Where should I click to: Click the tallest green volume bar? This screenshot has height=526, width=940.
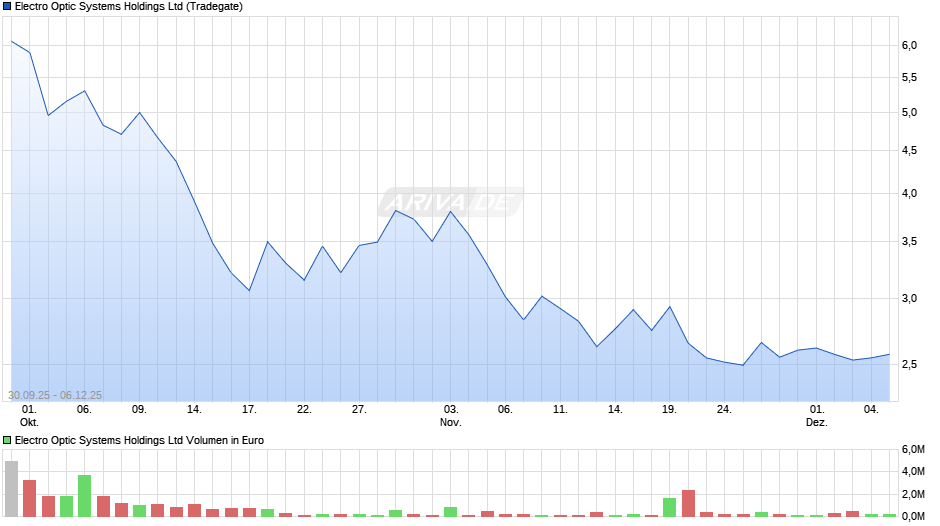[85, 496]
